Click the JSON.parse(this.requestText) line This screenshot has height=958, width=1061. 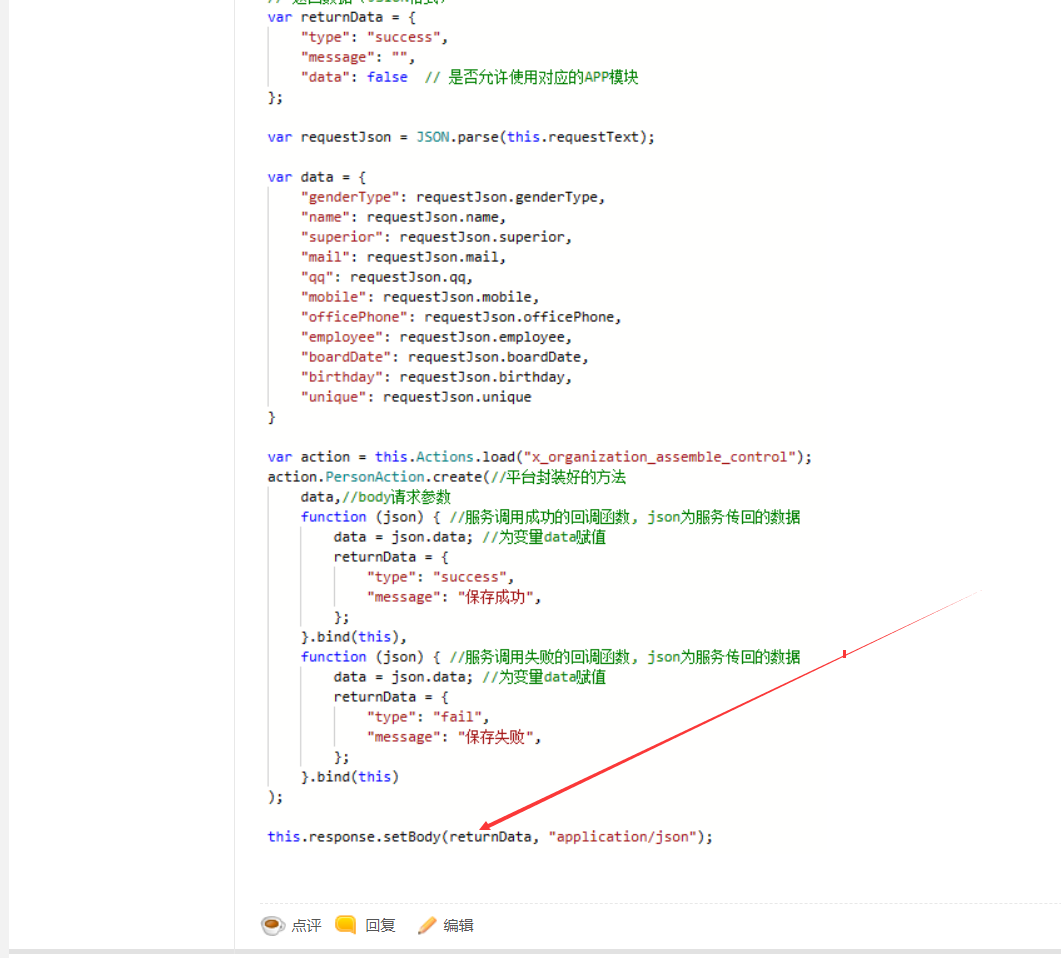461,137
